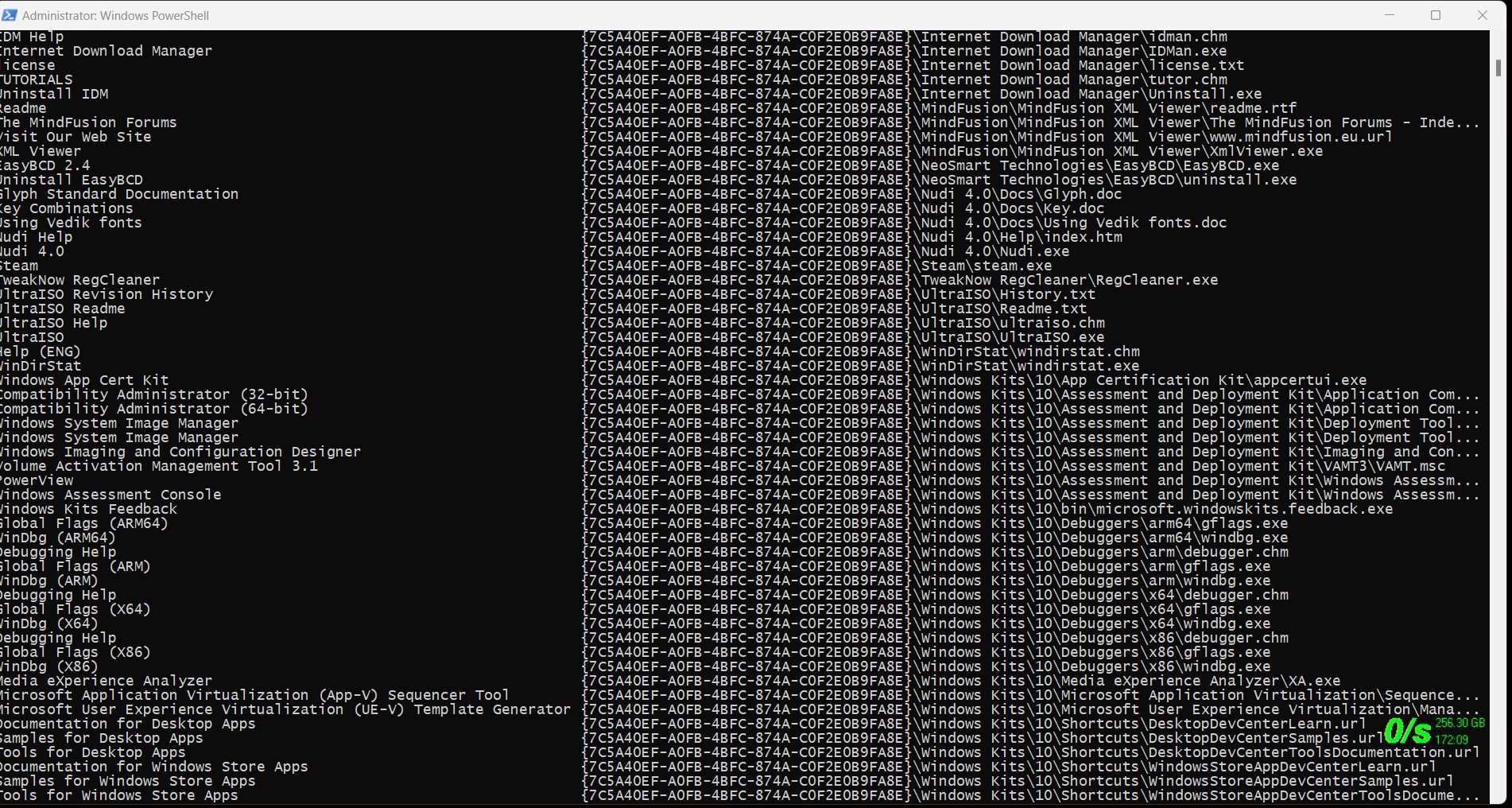Click 'Samples for Windows Store Apps' text
1512x808 pixels.
[128, 781]
